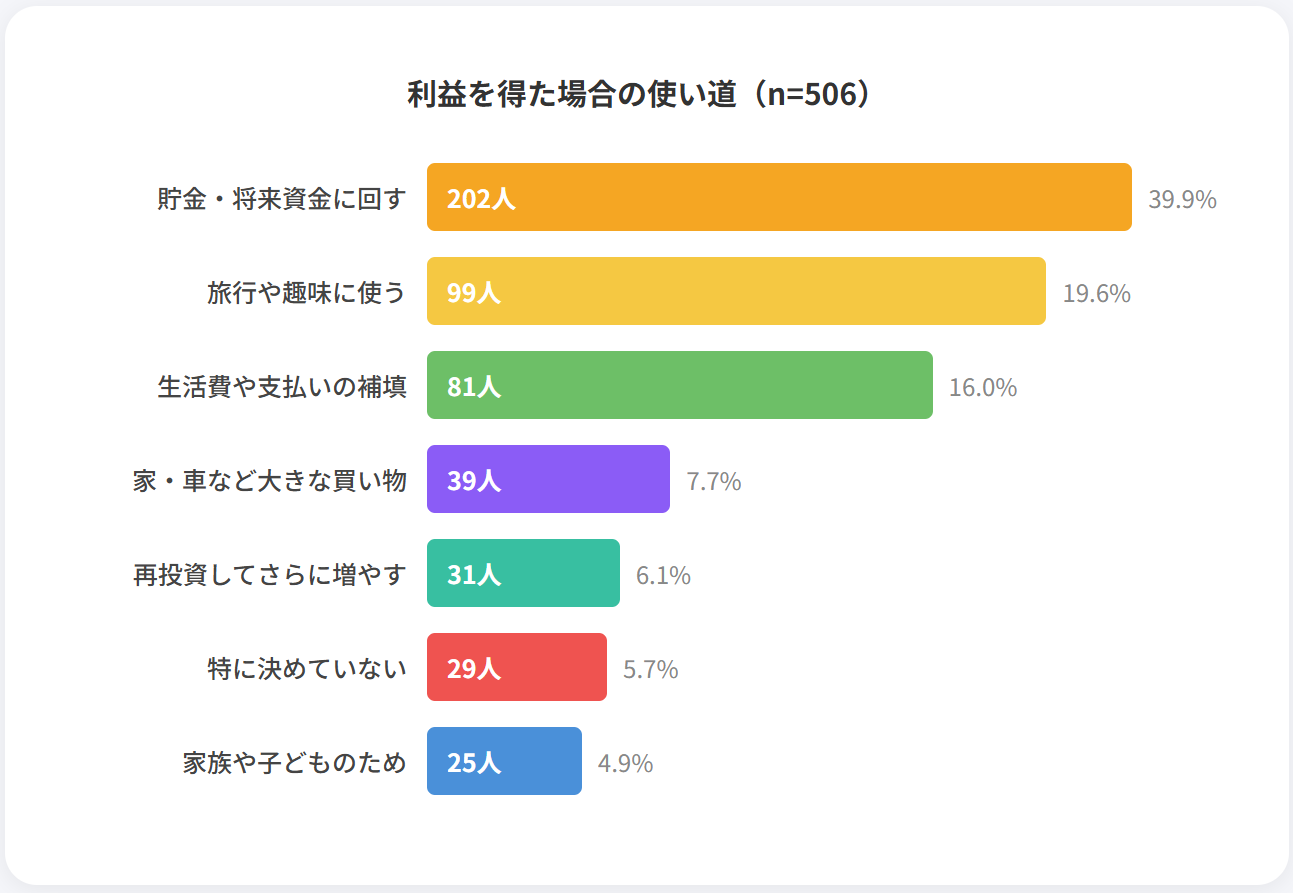Click the 4.9% percentage value
Image resolution: width=1293 pixels, height=893 pixels.
(x=625, y=763)
